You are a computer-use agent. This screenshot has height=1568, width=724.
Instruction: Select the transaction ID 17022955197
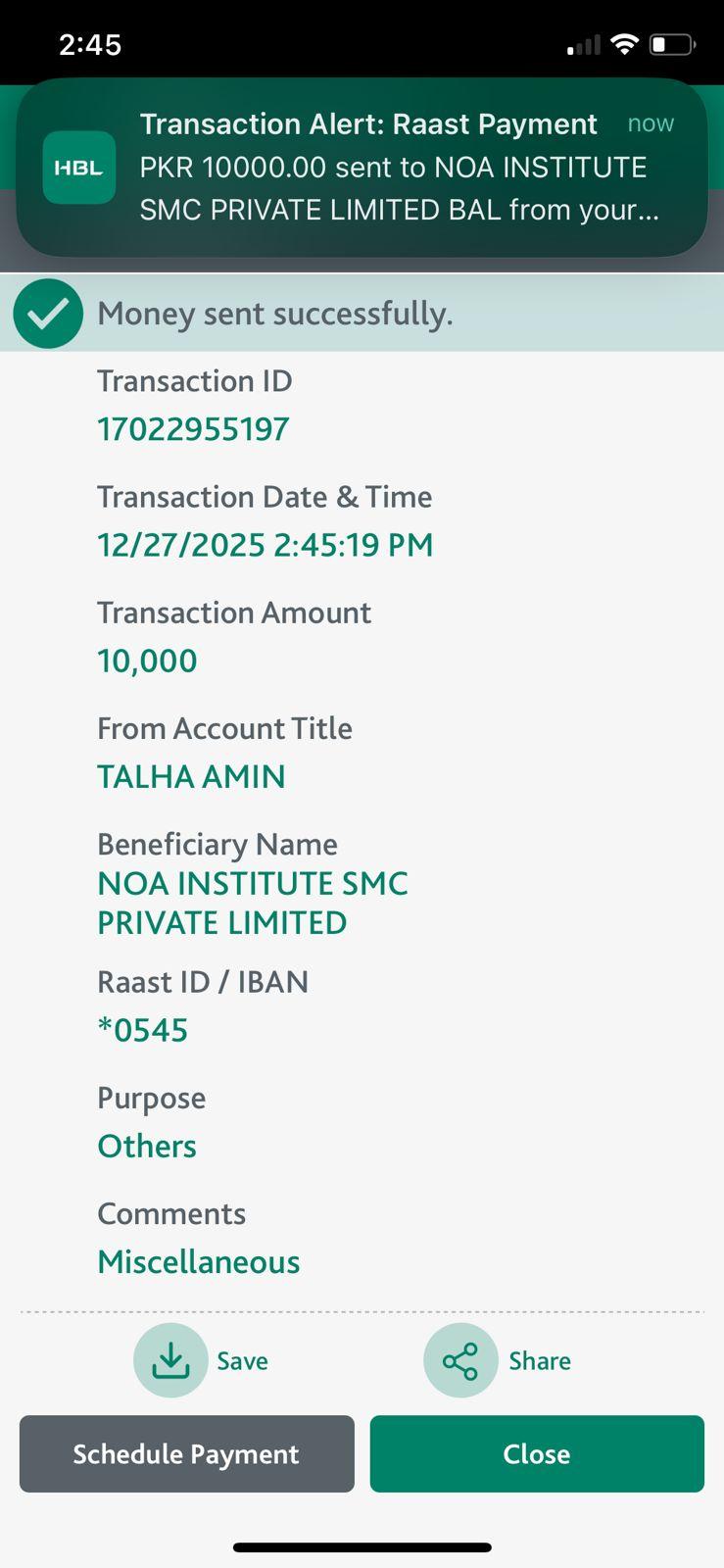(193, 429)
